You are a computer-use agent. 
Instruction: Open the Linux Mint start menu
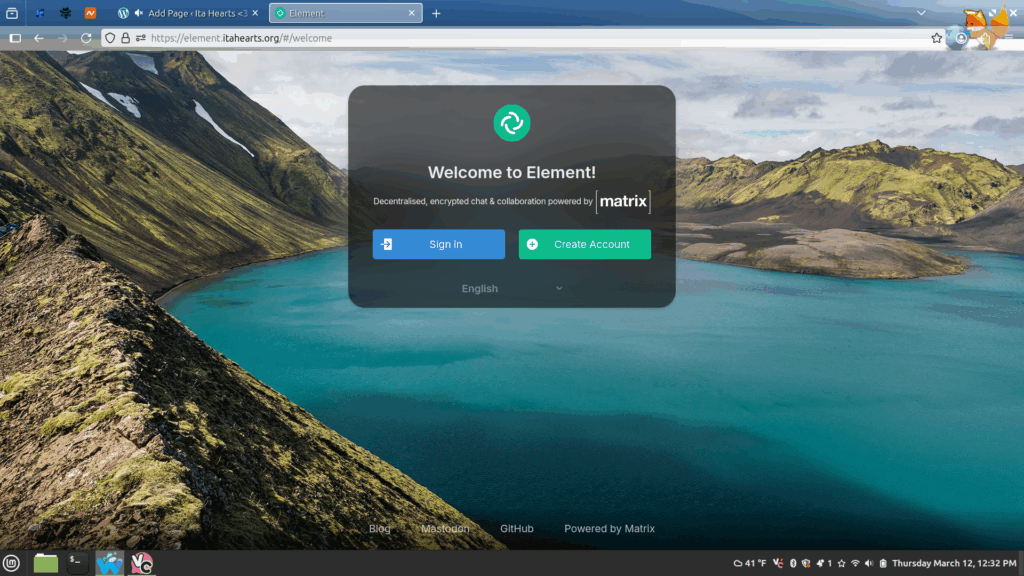click(12, 563)
